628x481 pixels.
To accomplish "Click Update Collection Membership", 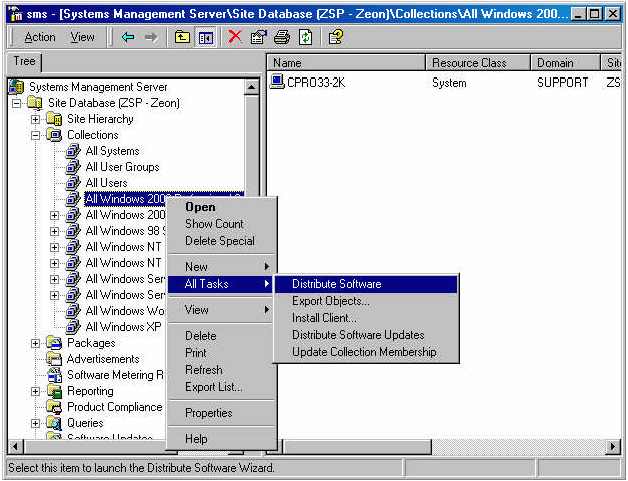I will [x=366, y=352].
